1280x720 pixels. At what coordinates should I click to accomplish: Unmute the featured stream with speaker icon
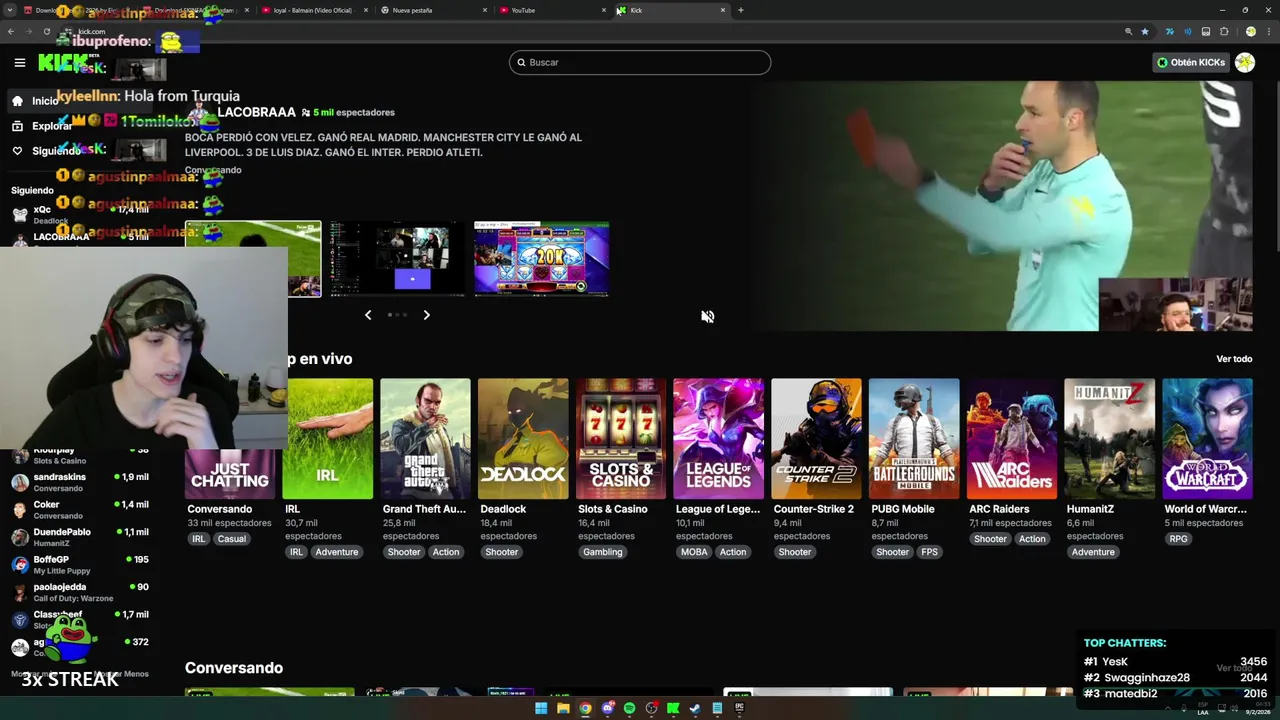tap(707, 316)
